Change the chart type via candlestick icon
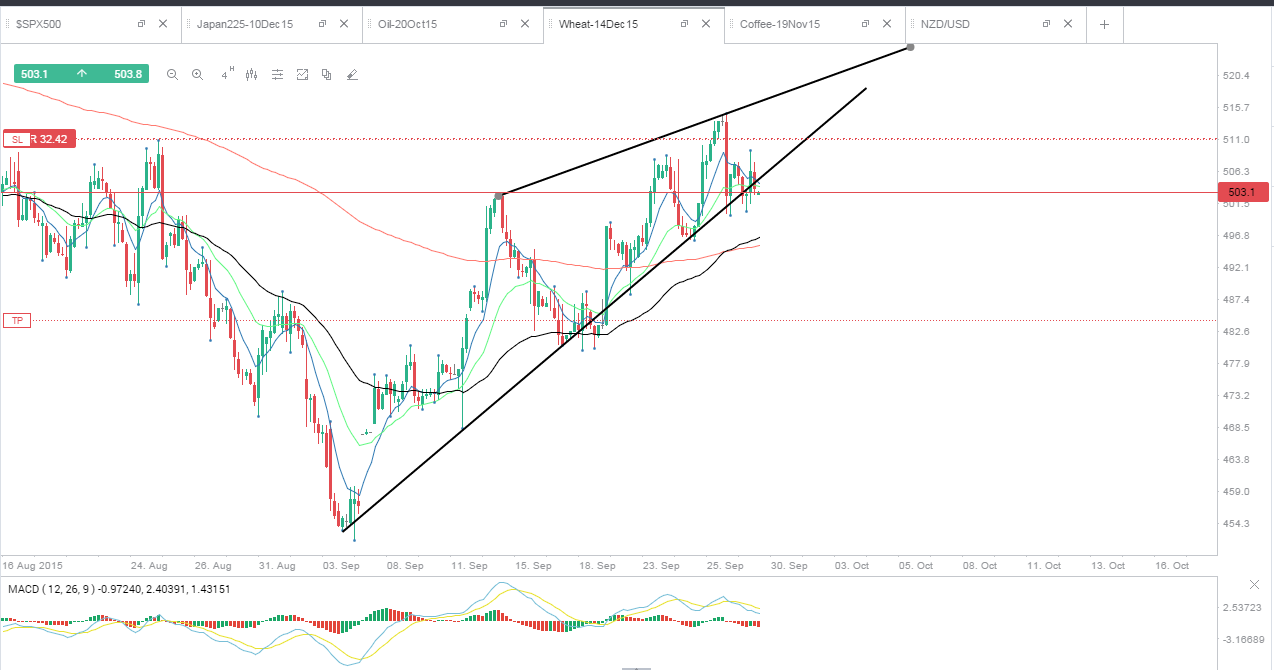This screenshot has width=1274, height=670. pyautogui.click(x=251, y=74)
